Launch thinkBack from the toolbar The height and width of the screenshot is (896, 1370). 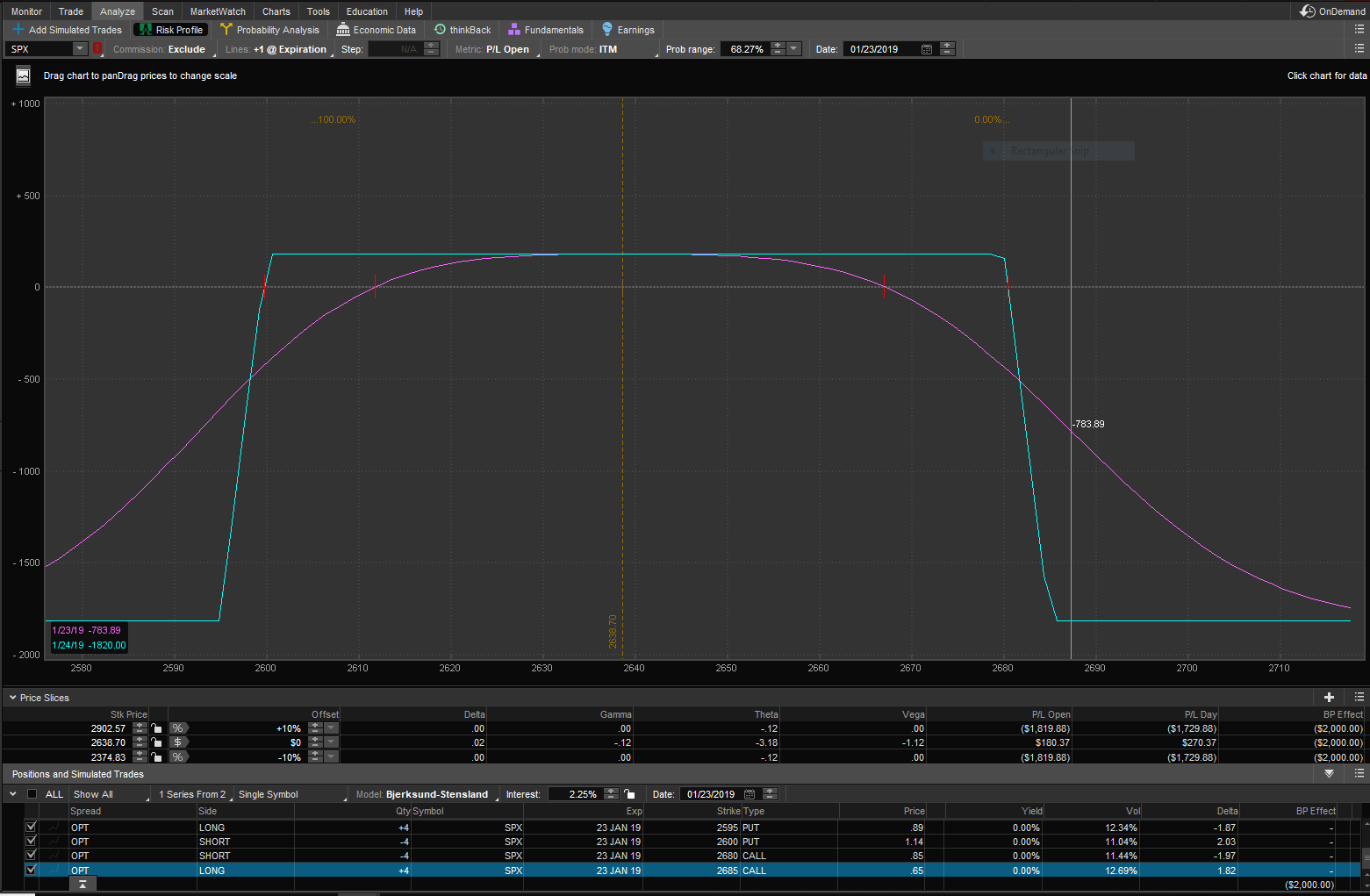click(463, 30)
